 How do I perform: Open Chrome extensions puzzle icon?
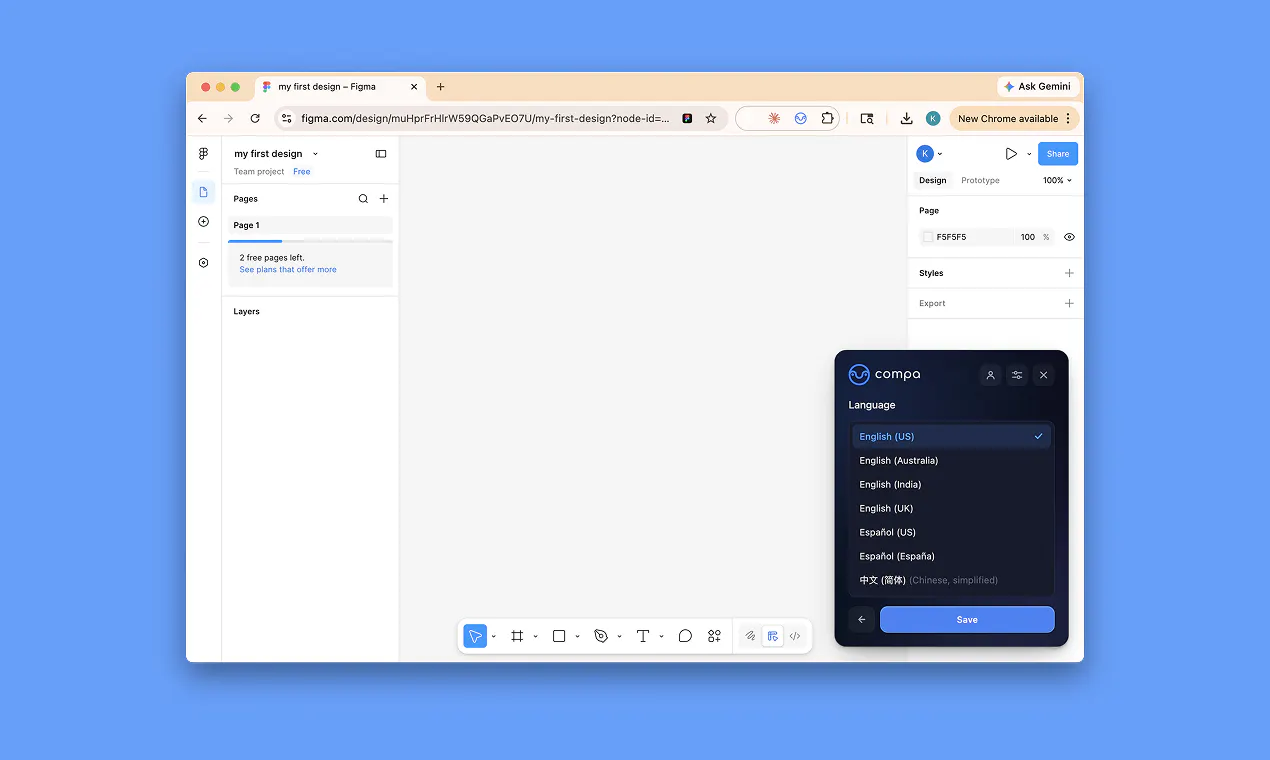point(828,118)
